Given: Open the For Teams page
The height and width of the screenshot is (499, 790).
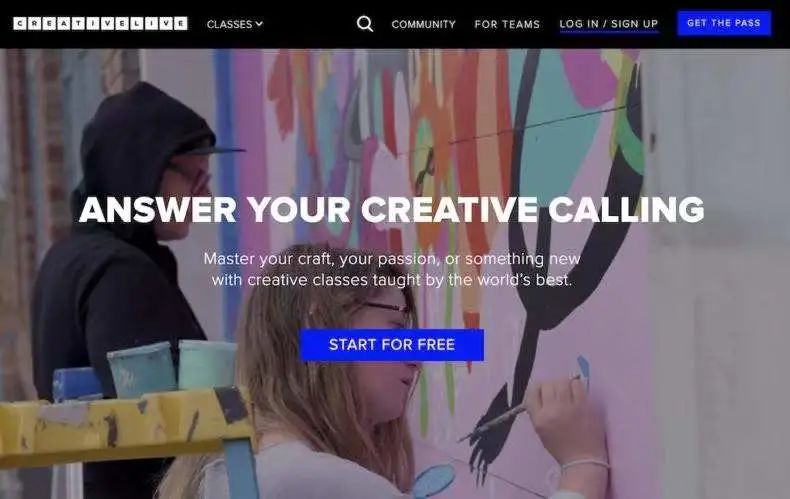Looking at the screenshot, I should coord(507,24).
